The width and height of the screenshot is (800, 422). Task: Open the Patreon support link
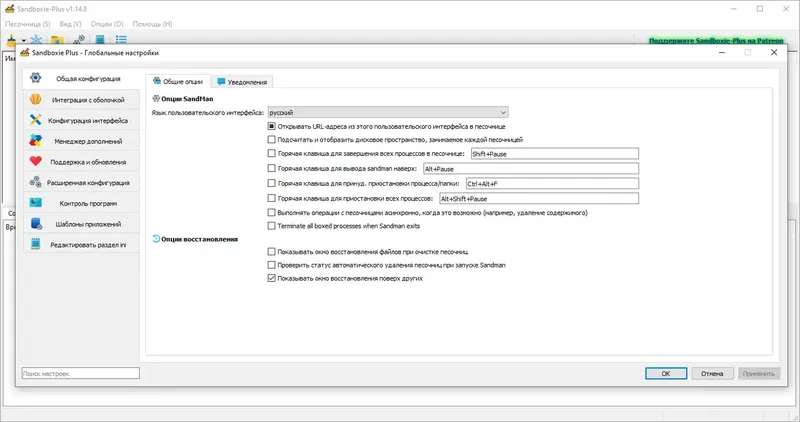pyautogui.click(x=714, y=41)
